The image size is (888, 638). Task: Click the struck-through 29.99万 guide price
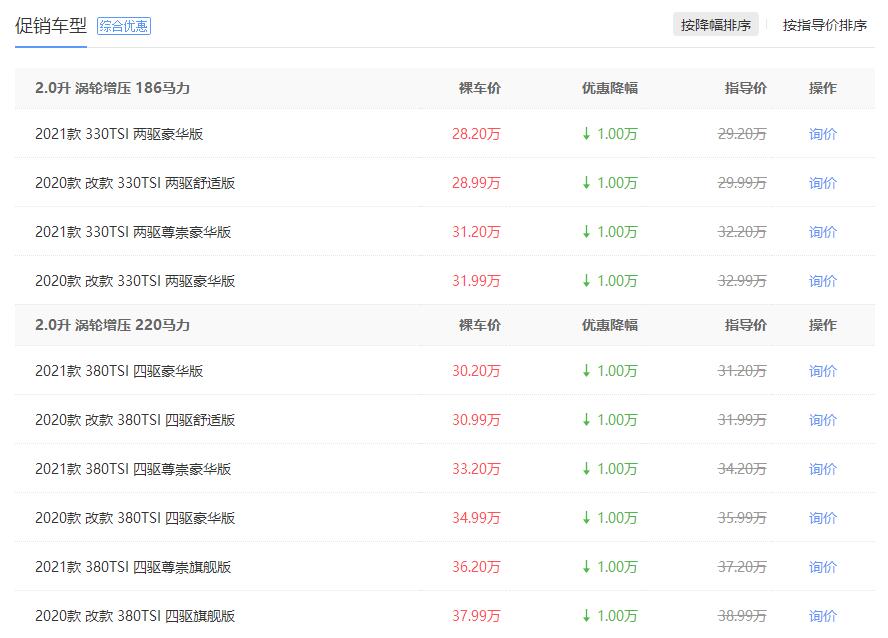click(x=742, y=183)
